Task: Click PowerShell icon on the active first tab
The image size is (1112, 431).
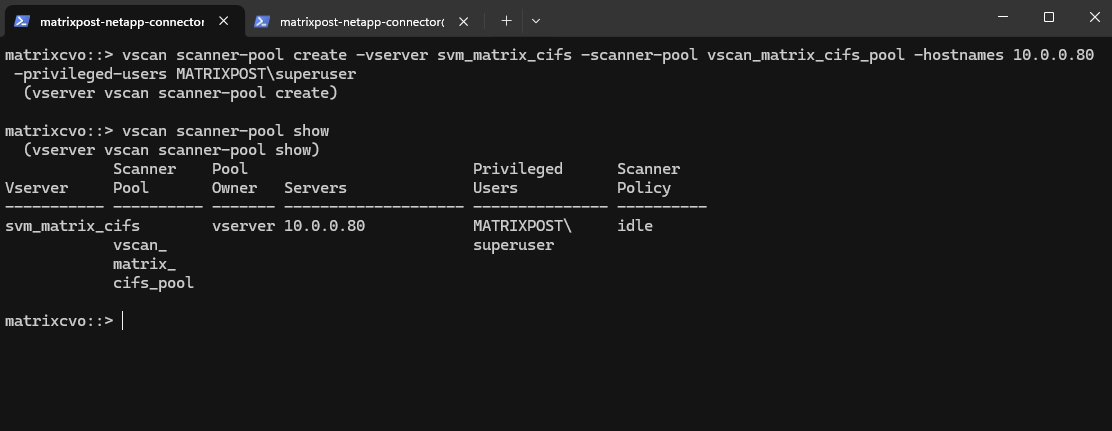Action: tap(21, 21)
